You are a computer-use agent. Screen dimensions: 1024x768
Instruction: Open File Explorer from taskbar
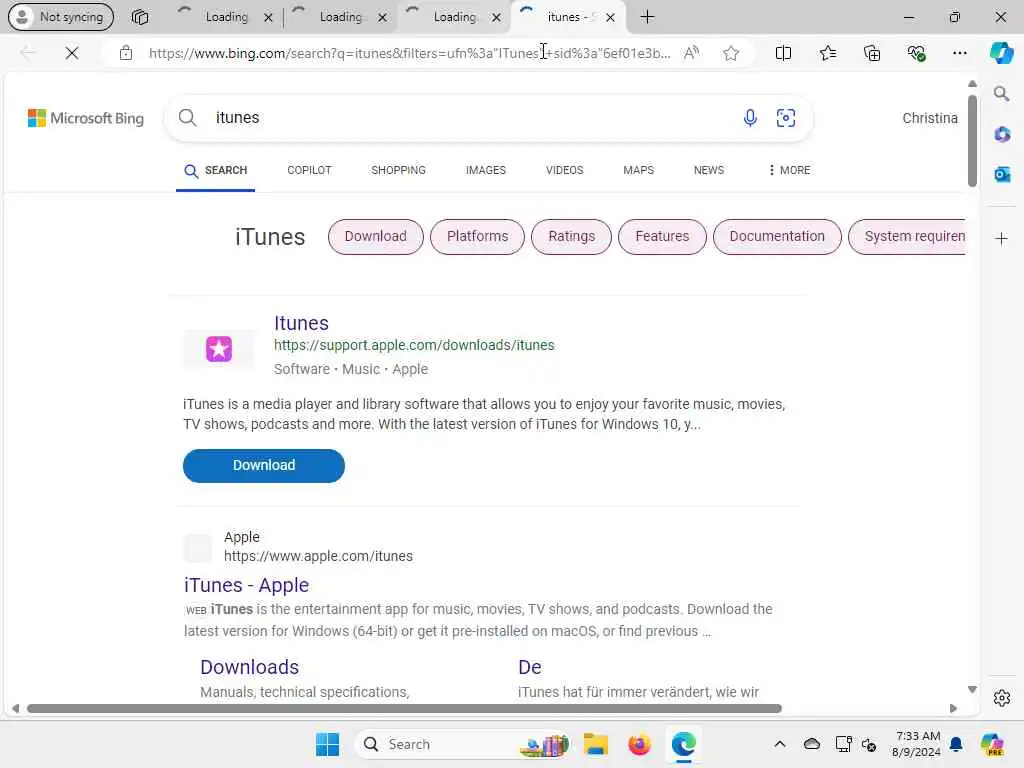click(x=596, y=744)
